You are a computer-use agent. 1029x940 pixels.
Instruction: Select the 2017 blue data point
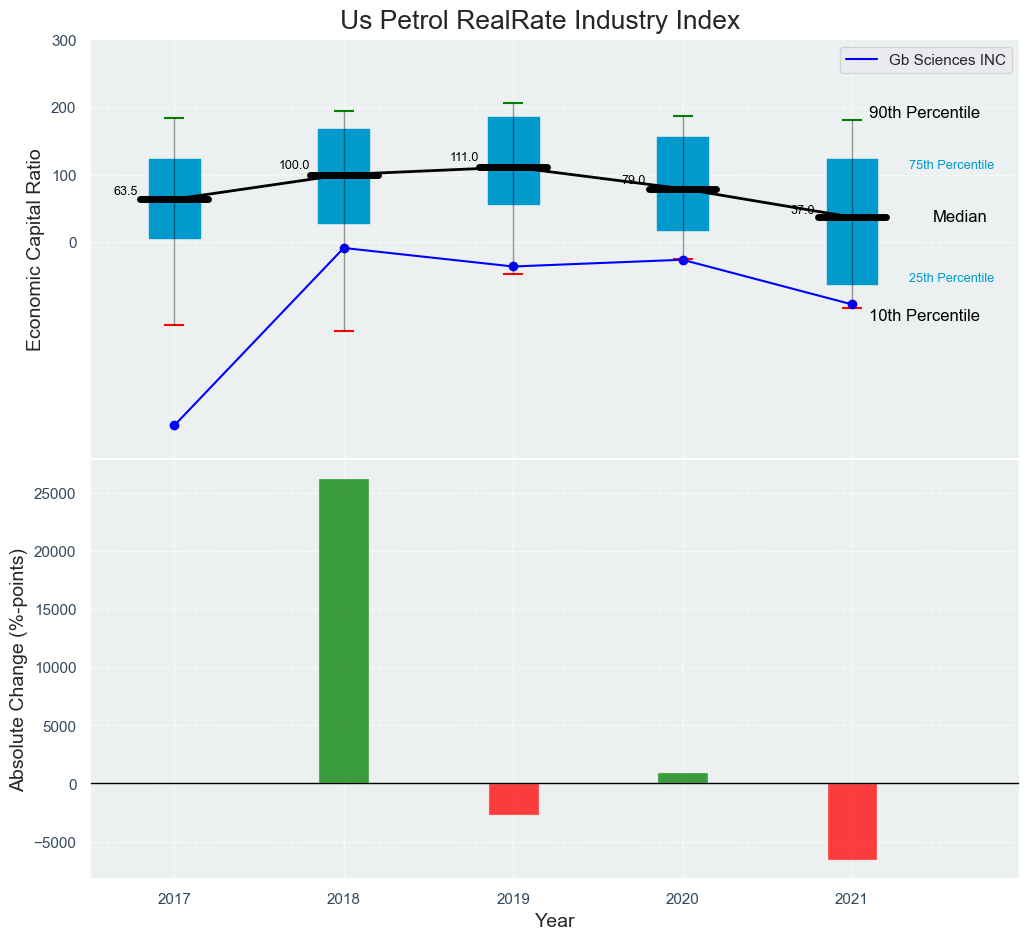pyautogui.click(x=174, y=425)
